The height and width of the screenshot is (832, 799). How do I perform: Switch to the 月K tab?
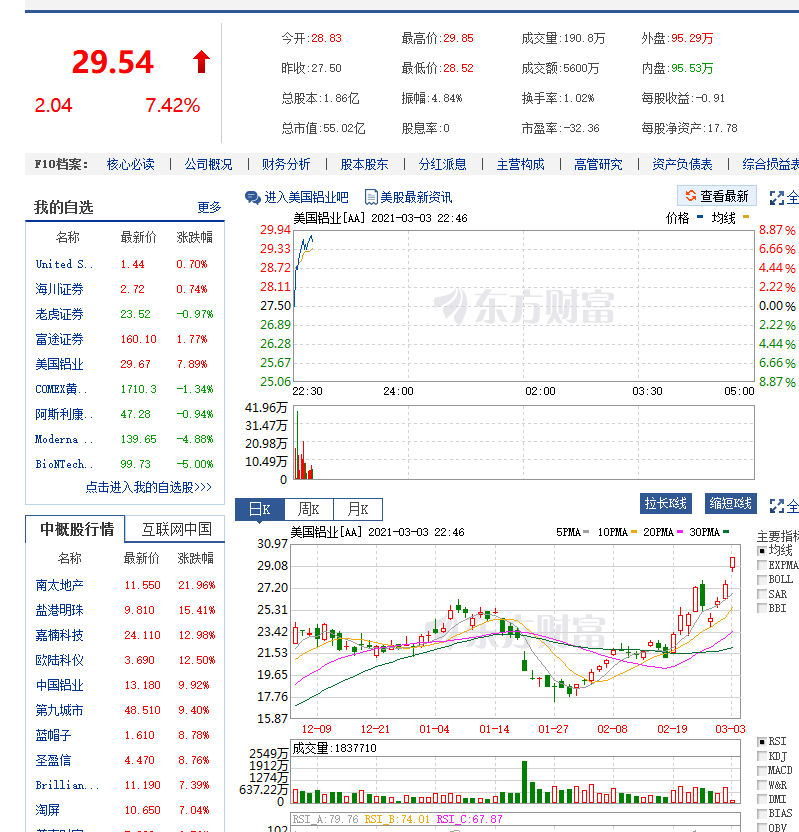358,509
